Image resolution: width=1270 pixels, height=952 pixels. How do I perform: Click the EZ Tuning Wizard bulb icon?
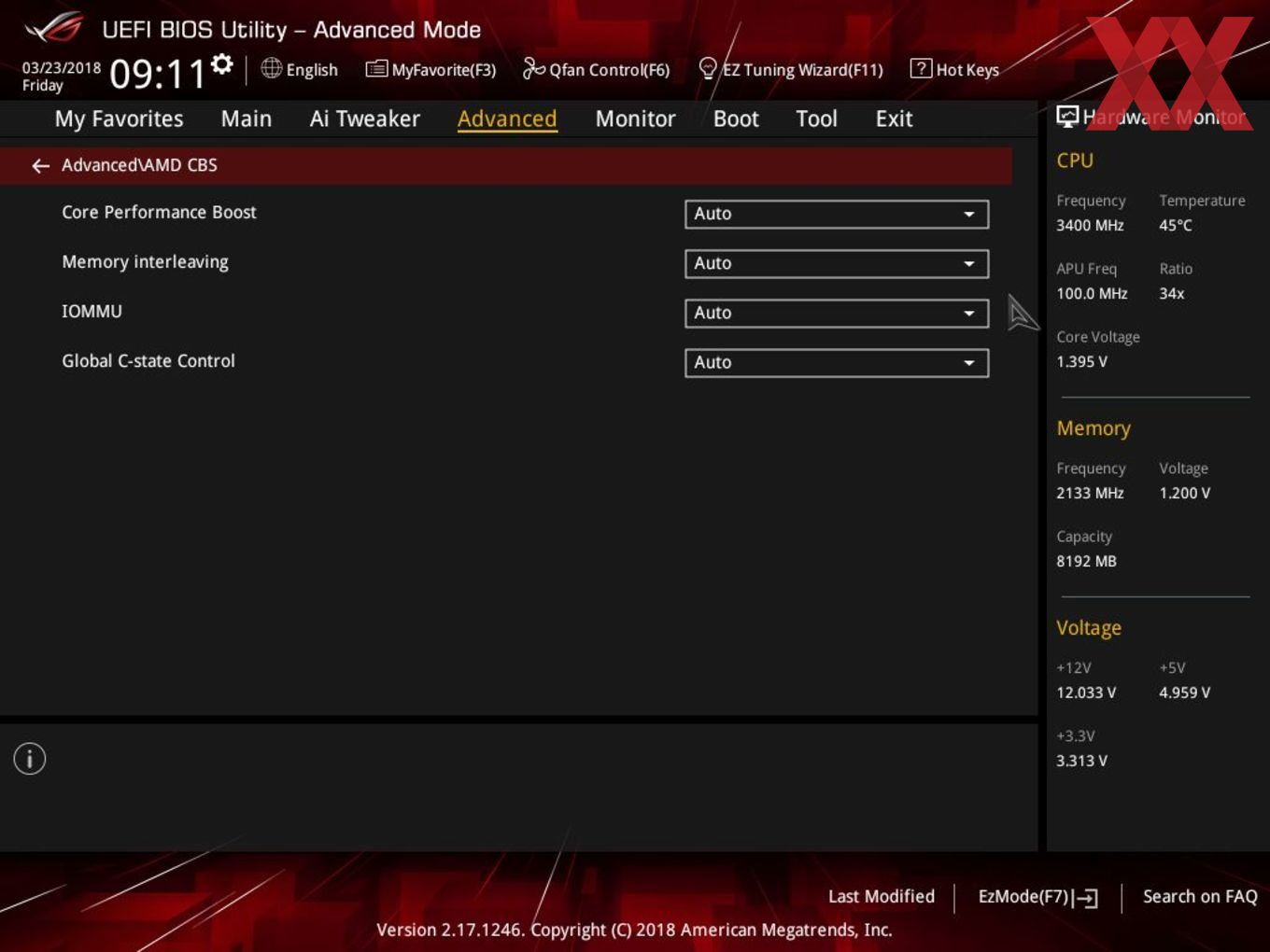(708, 69)
